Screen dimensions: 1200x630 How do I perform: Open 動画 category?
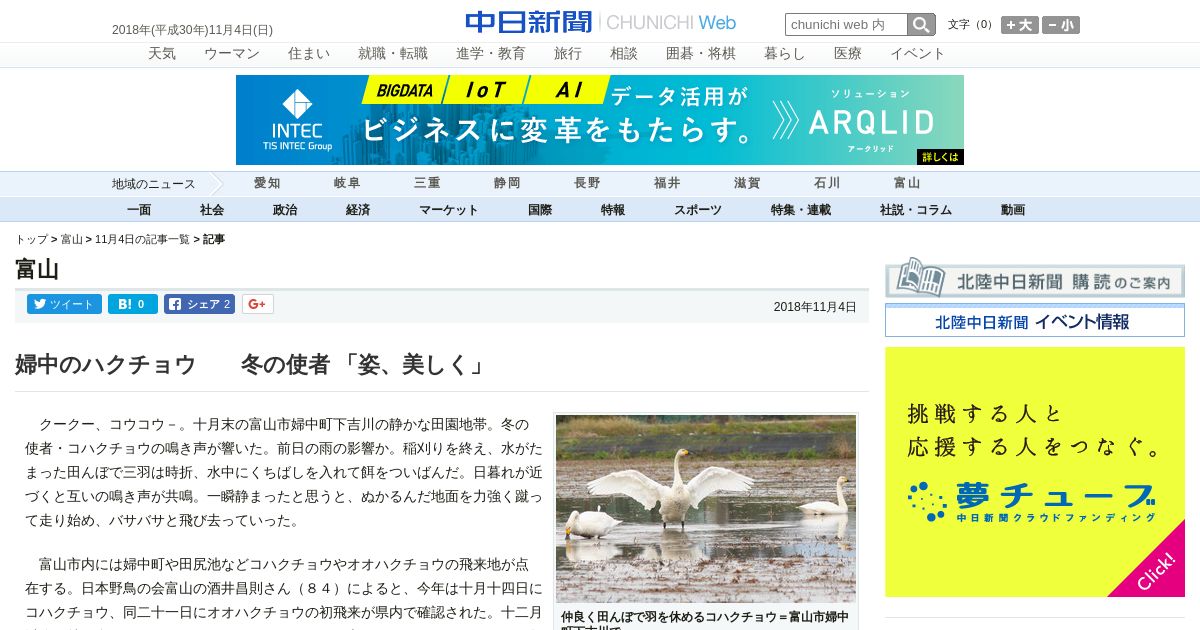pyautogui.click(x=1013, y=210)
